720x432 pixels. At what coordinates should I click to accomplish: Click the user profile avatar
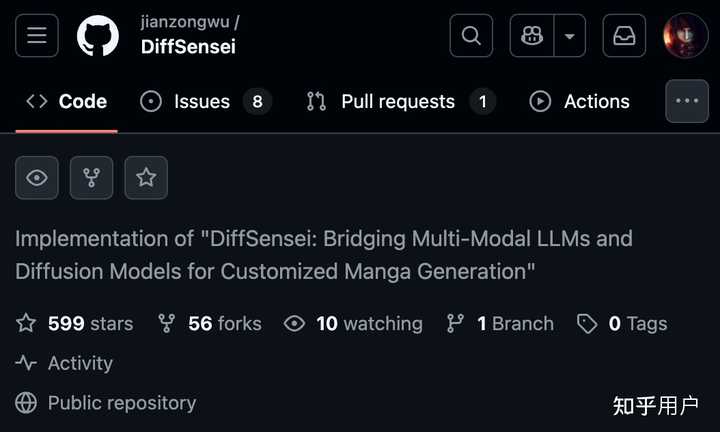pos(686,36)
